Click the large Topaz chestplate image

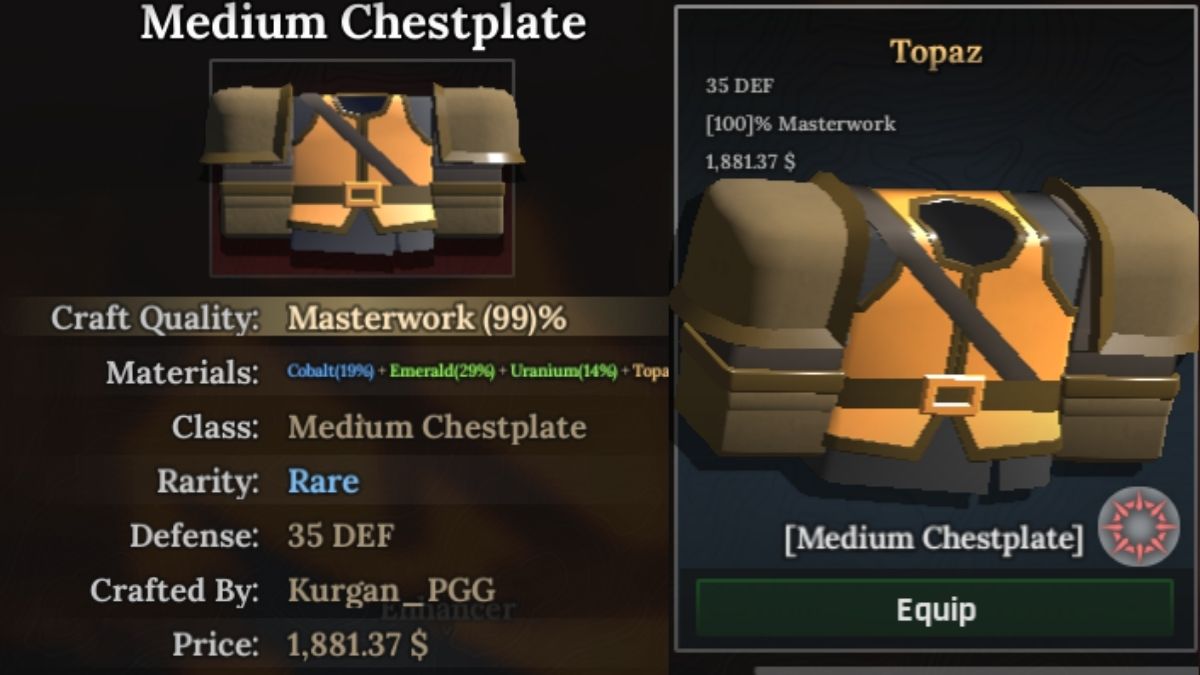point(935,340)
